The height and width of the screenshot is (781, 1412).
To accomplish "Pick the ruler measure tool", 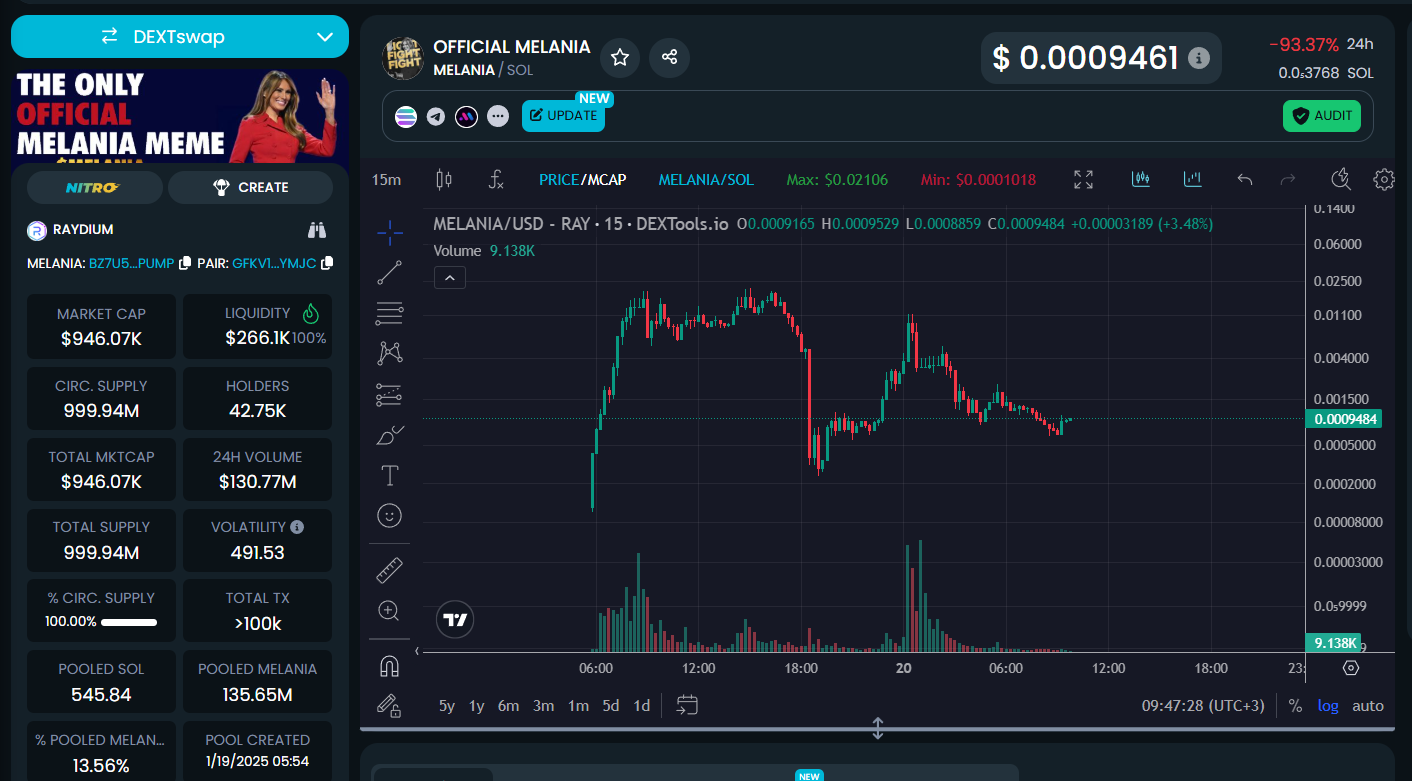I will point(390,571).
